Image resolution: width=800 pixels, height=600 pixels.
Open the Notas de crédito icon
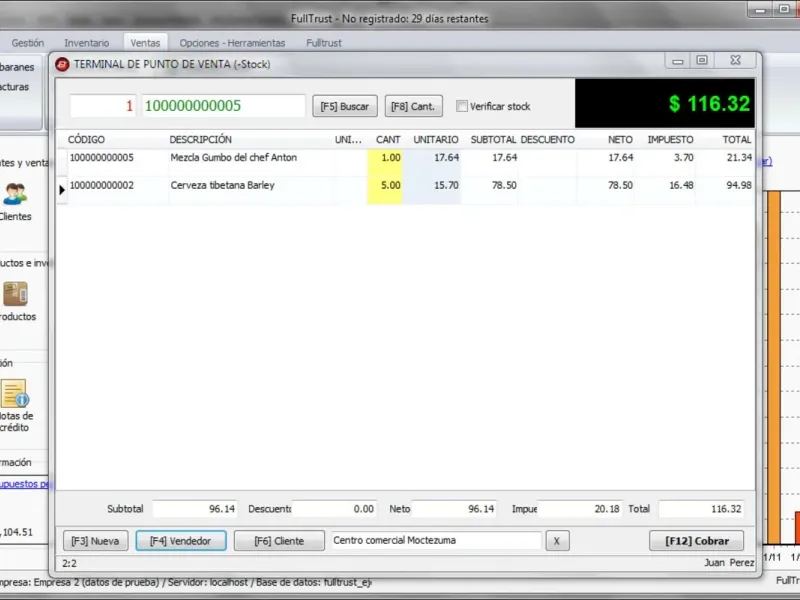tap(15, 393)
